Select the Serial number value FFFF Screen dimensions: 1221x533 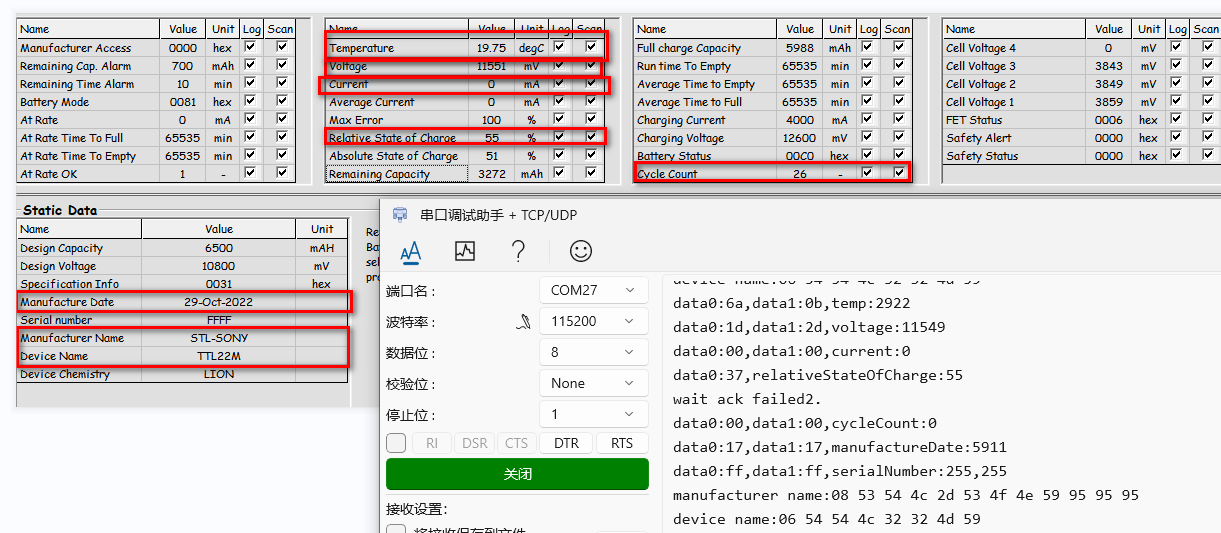click(x=219, y=320)
